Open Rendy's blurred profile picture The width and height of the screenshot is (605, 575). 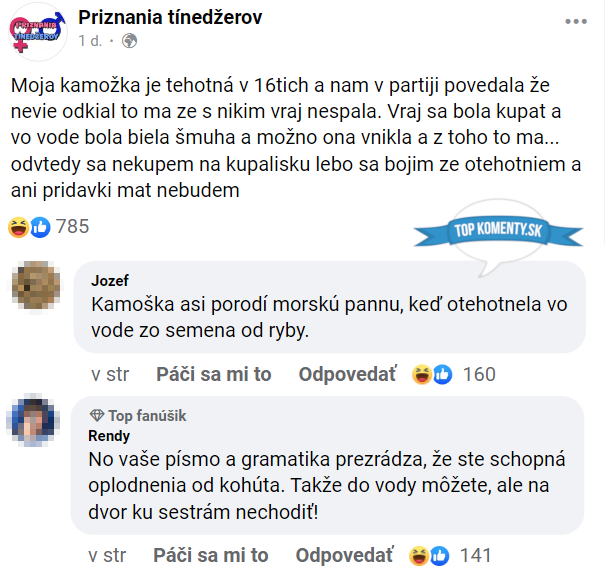point(31,422)
